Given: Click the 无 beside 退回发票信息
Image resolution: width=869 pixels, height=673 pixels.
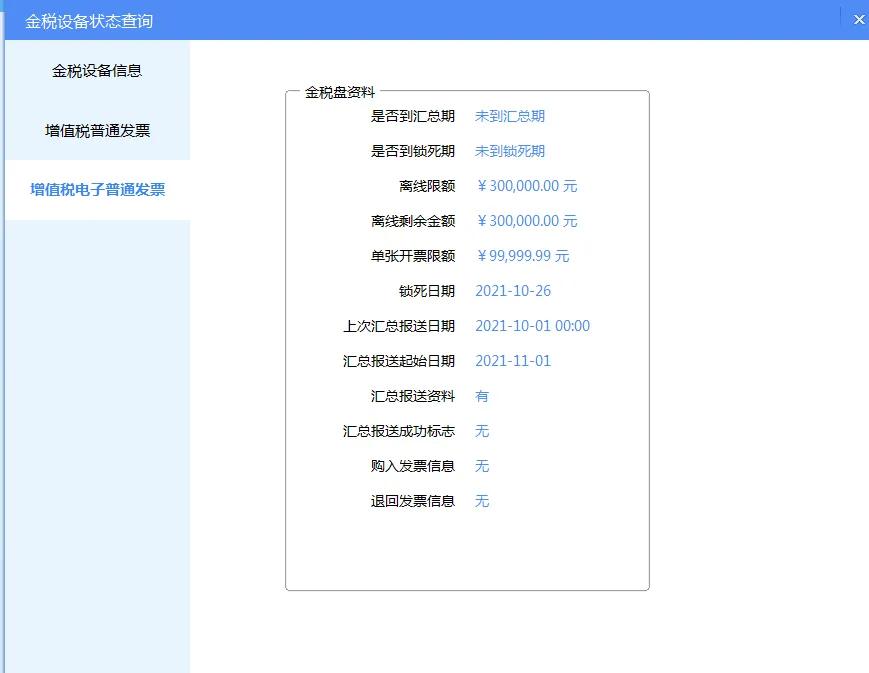Looking at the screenshot, I should coord(481,501).
